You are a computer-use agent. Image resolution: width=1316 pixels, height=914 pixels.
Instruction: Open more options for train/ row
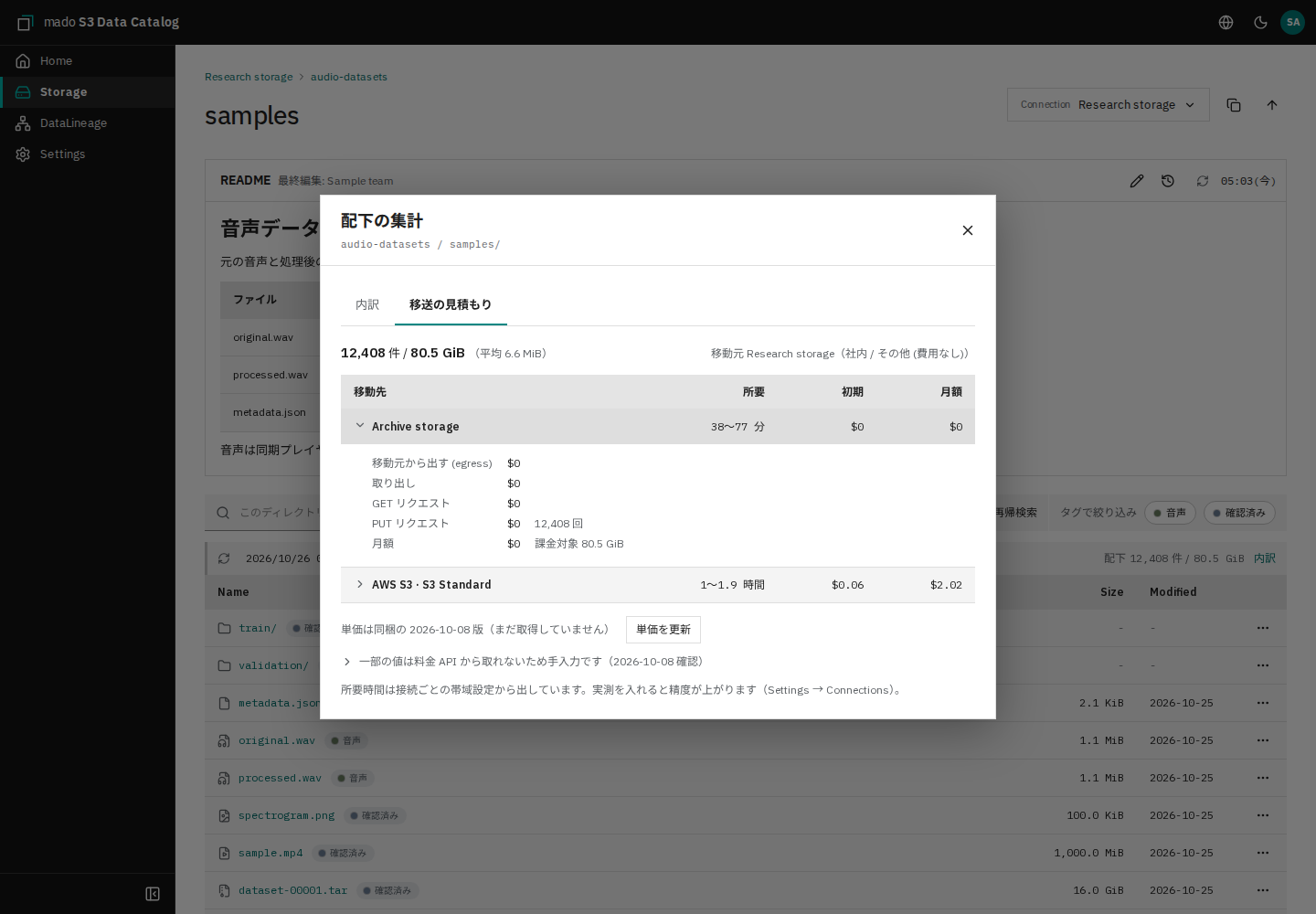point(1263,629)
